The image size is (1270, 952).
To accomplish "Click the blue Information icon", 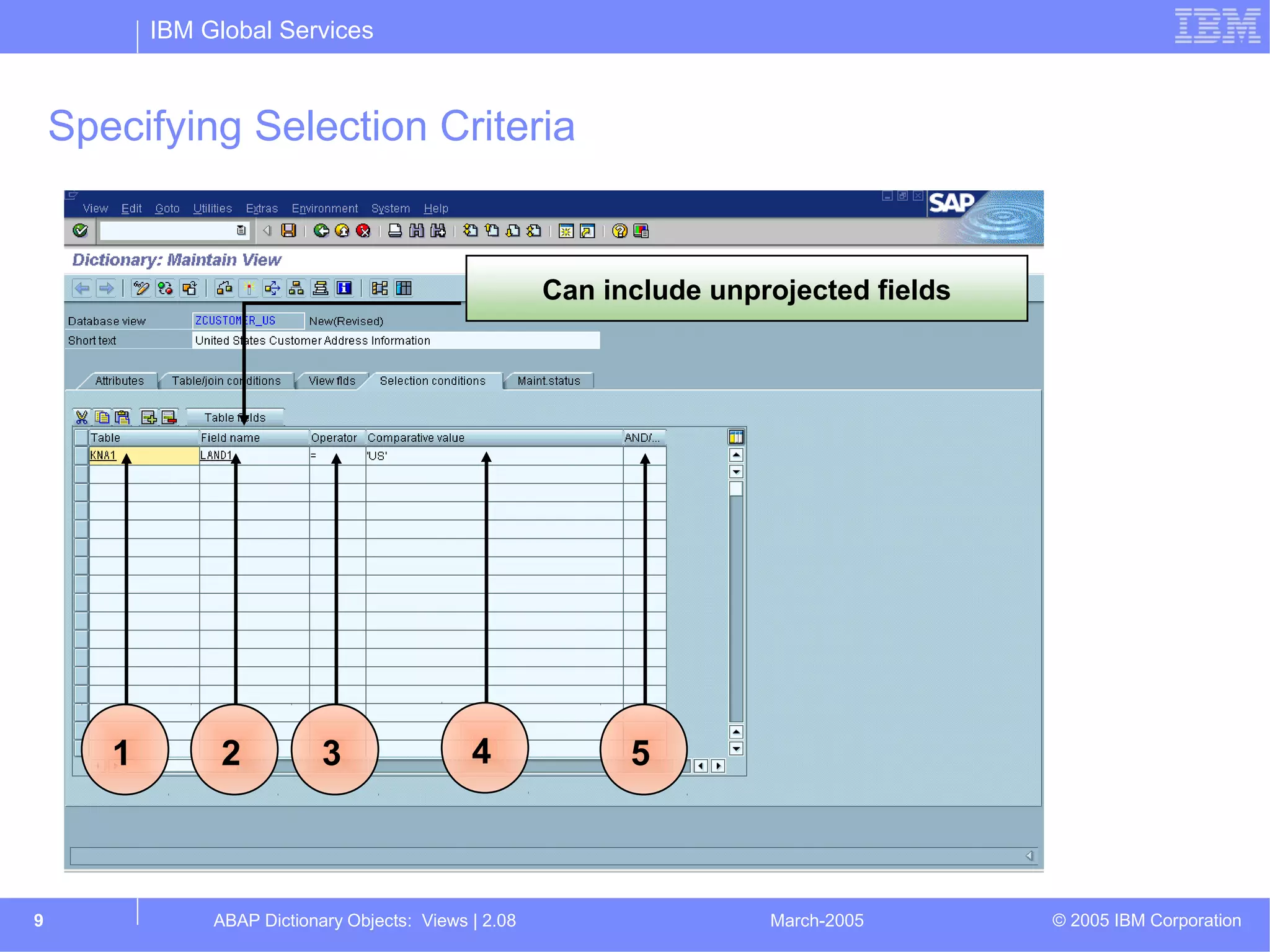I will click(344, 288).
